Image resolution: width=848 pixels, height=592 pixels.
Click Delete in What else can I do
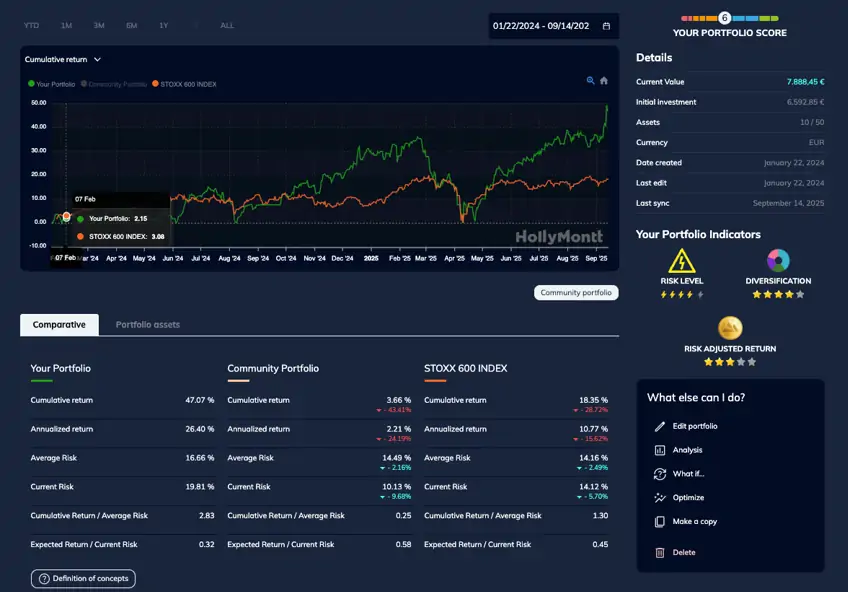click(684, 553)
